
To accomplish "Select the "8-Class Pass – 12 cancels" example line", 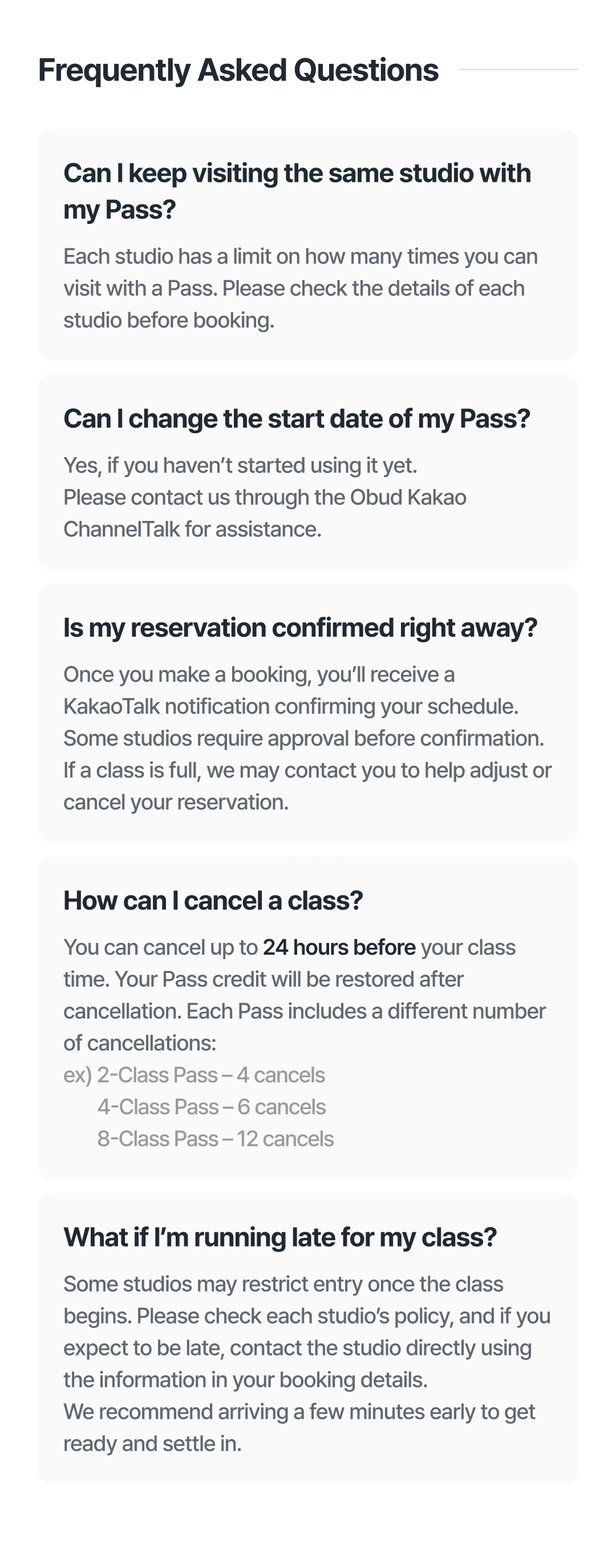I will point(215,1138).
